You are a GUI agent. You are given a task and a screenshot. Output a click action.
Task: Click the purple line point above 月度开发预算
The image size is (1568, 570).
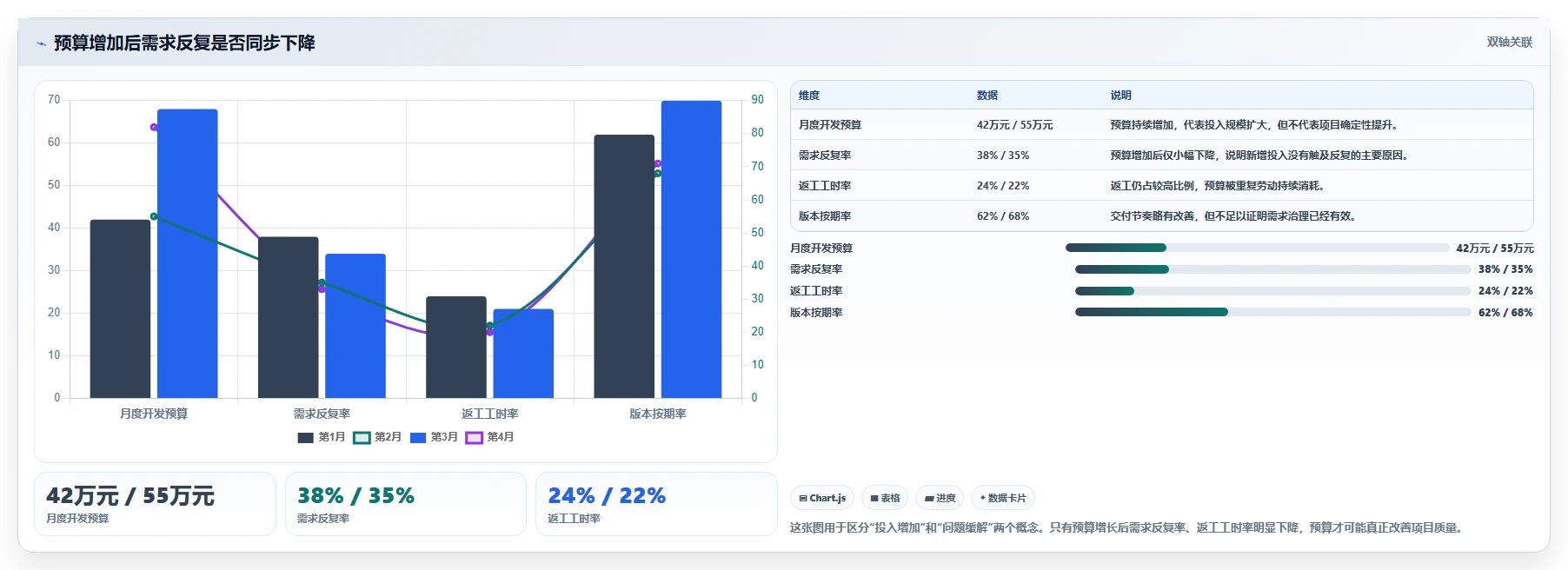coord(154,127)
